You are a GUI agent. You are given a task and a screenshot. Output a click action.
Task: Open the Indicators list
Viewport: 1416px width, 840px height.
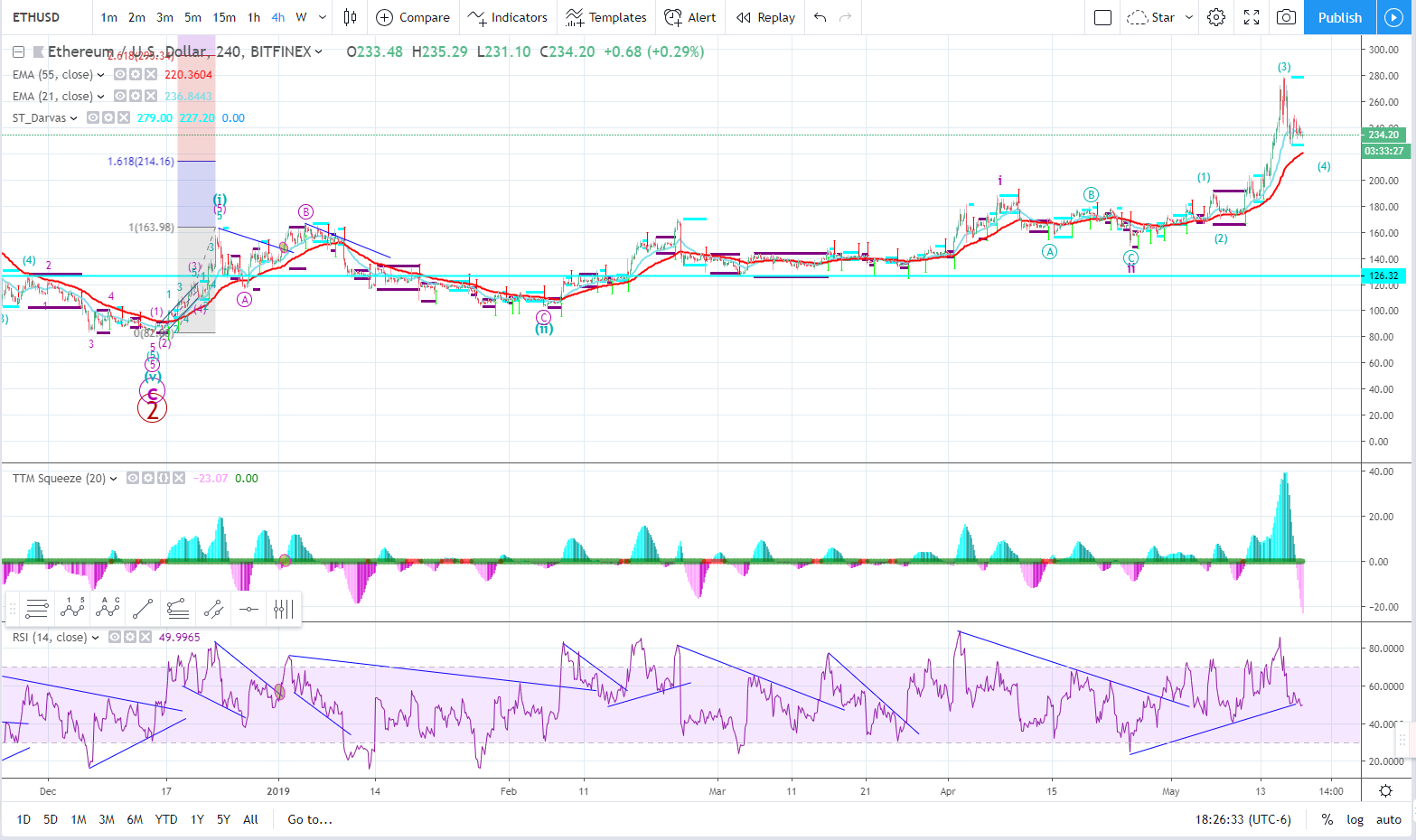(x=508, y=17)
